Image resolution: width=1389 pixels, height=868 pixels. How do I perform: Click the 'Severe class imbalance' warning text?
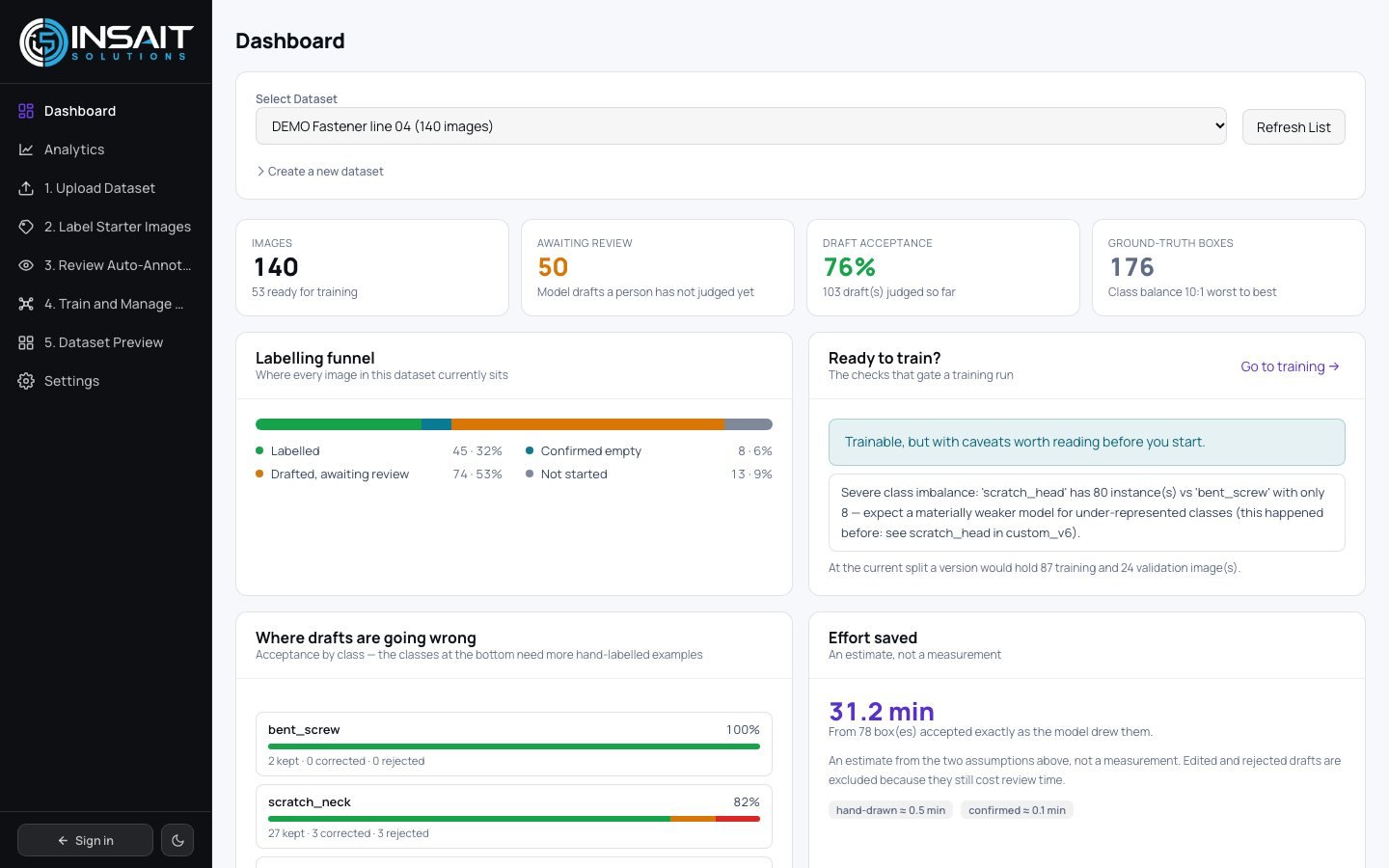[x=1087, y=512]
